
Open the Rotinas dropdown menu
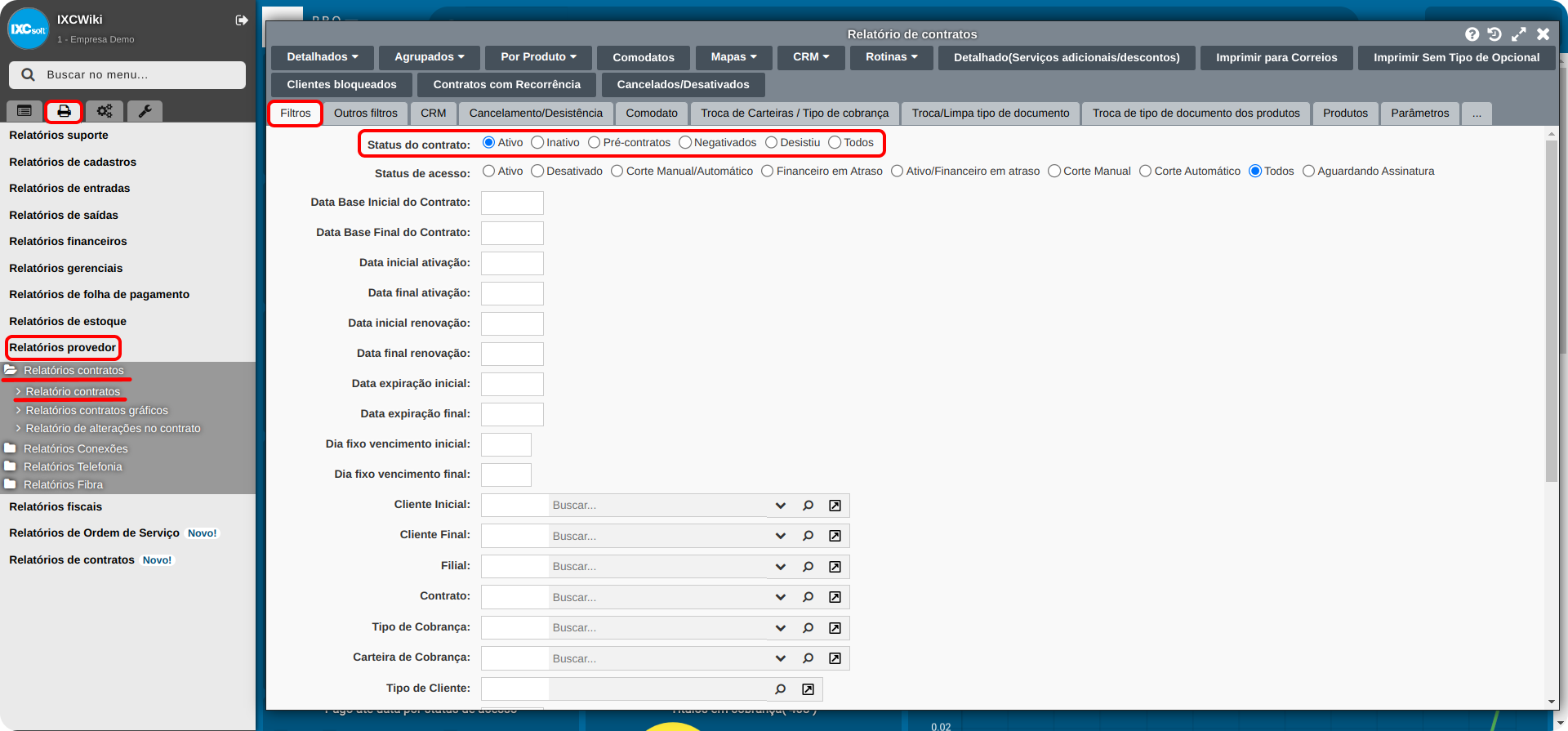click(892, 57)
